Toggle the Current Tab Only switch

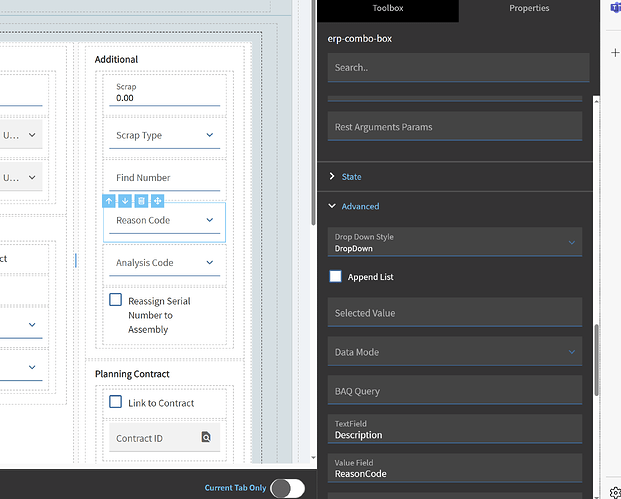[288, 488]
